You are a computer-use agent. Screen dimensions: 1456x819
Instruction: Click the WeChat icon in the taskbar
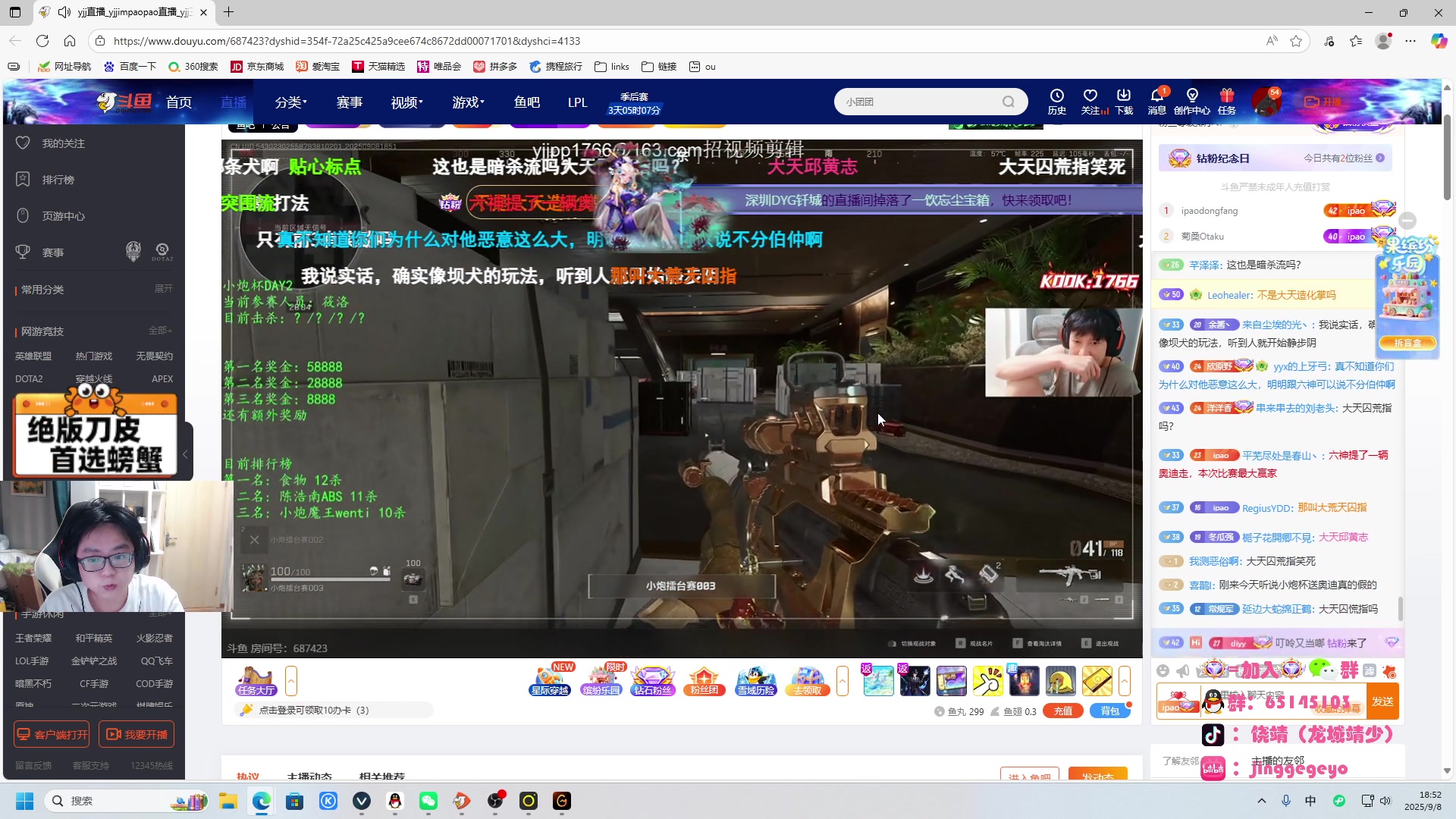tap(428, 801)
